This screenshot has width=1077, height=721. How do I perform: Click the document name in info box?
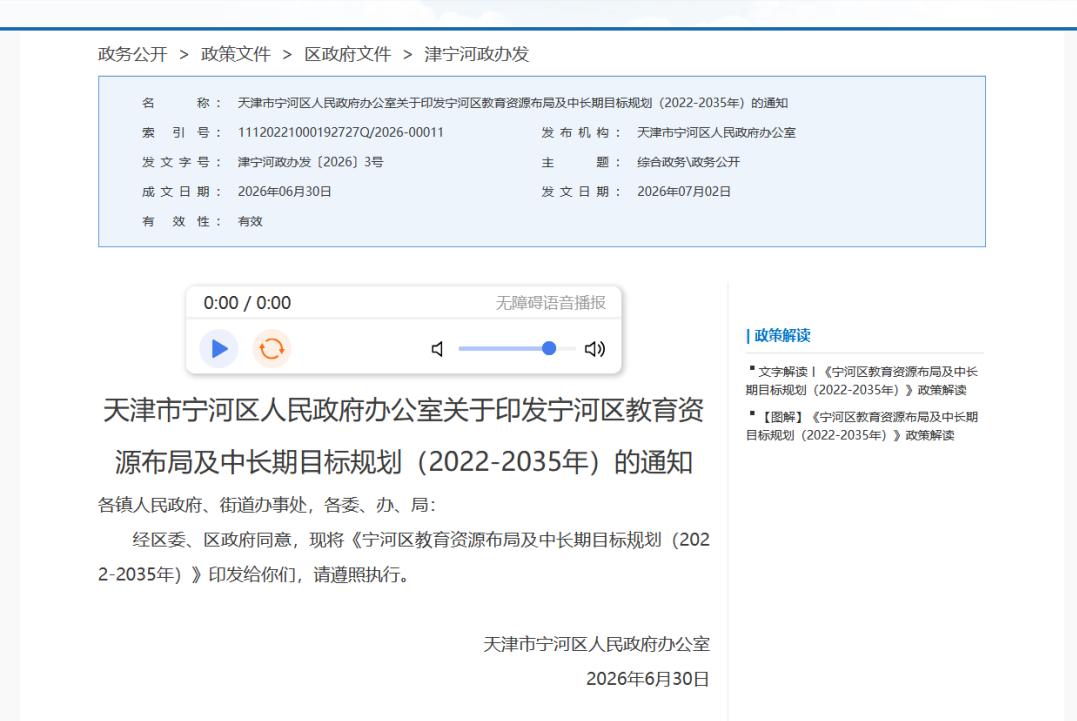(512, 103)
